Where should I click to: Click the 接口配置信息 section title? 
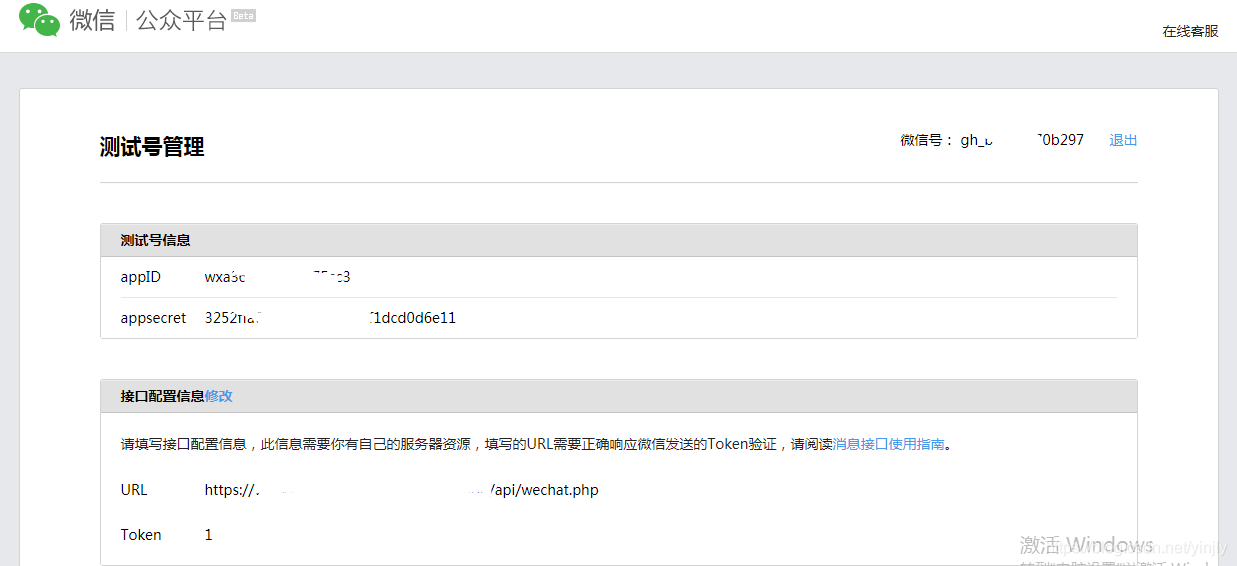click(x=163, y=396)
